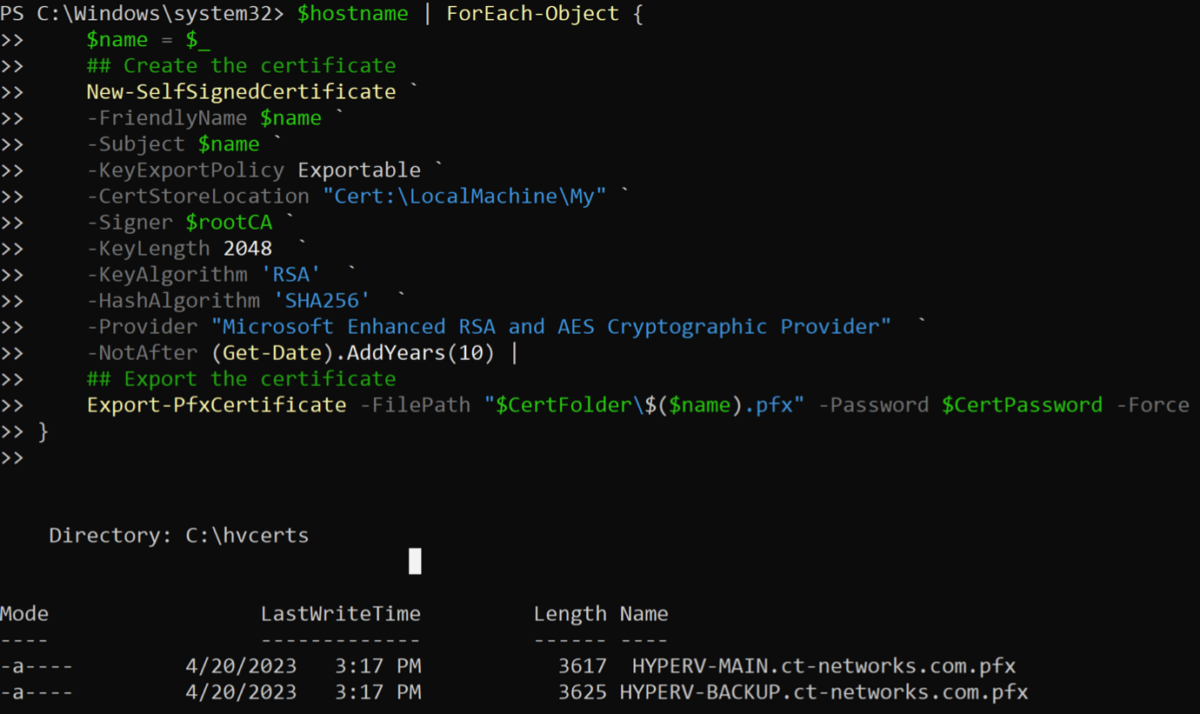
Task: Select the Directory: C:\hvcerts path
Action: tap(180, 534)
